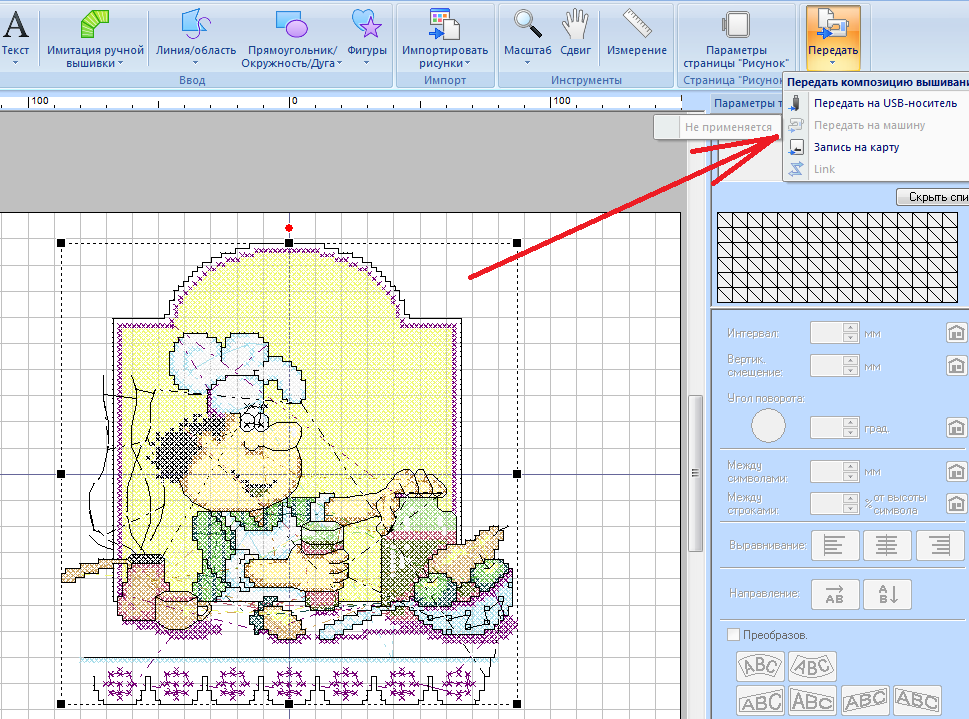Reset Угол поворота with house icon
Screen dimensions: 969x719
(x=957, y=427)
